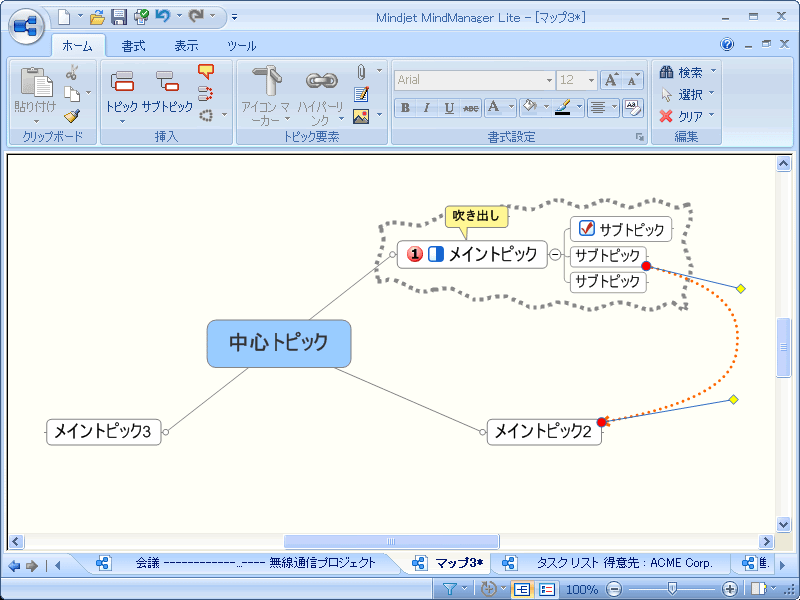Click the horizontal scrollbar thumb

391,541
